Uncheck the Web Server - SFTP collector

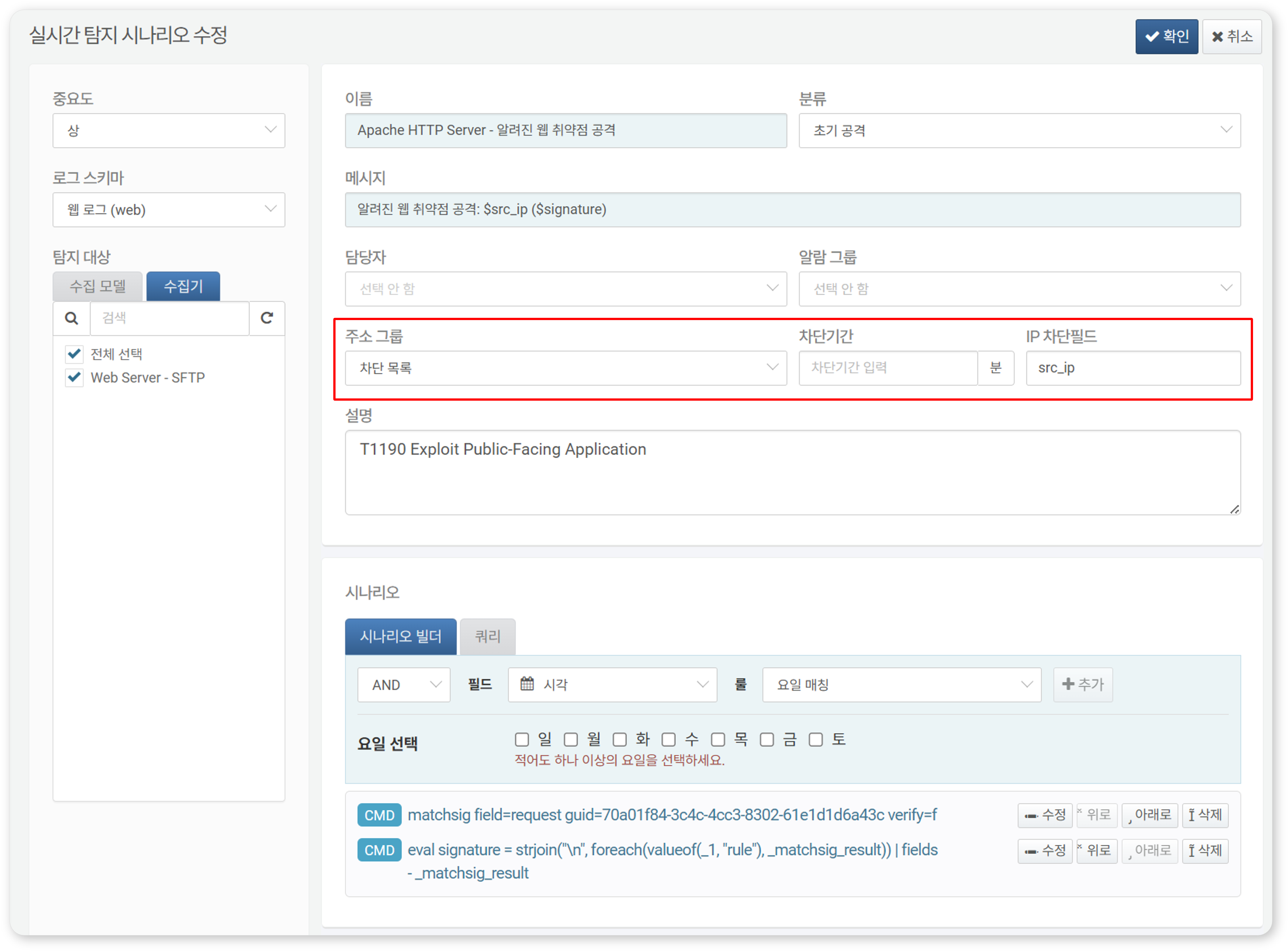(x=74, y=378)
